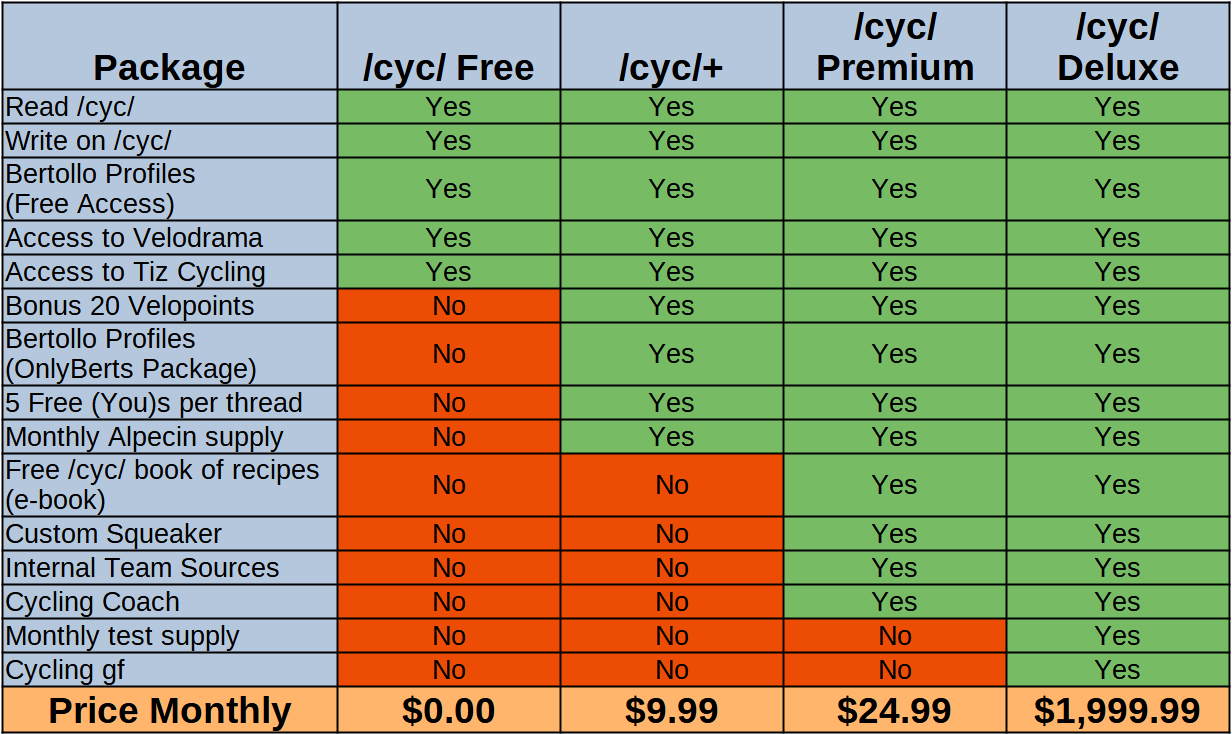Viewport: 1232px width, 734px height.
Task: Click "Yes" for Cycling gf under Deluxe
Action: point(1118,670)
